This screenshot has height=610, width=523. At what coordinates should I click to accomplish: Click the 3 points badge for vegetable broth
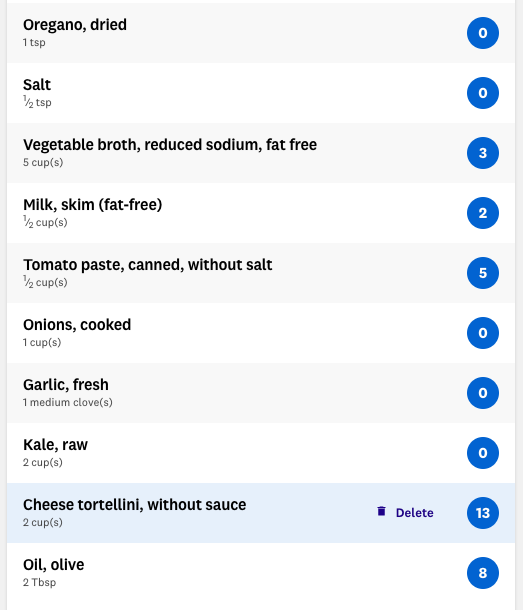[x=483, y=153]
